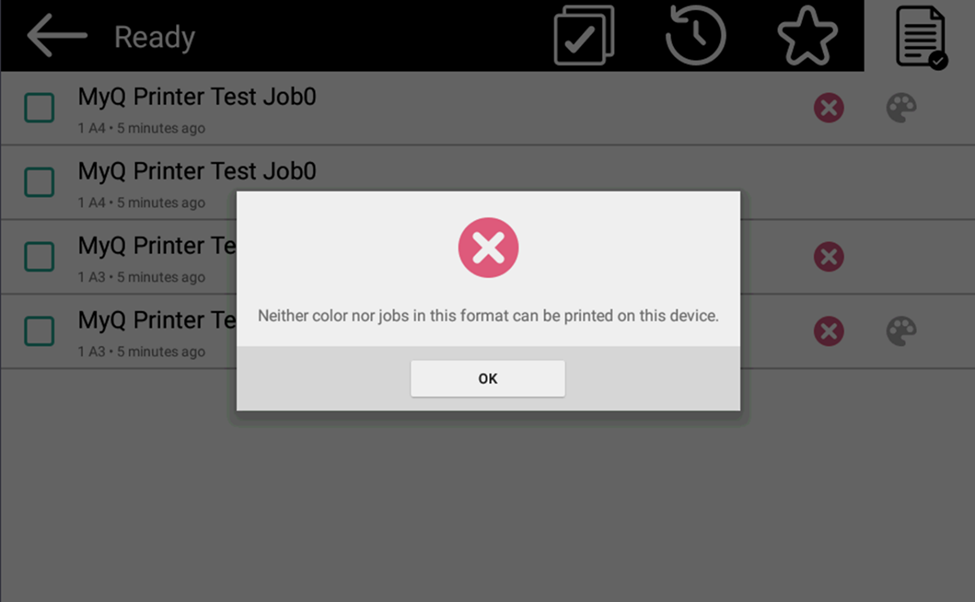The image size is (975, 602).
Task: Click the color palette icon on last A3 job
Action: coord(901,331)
